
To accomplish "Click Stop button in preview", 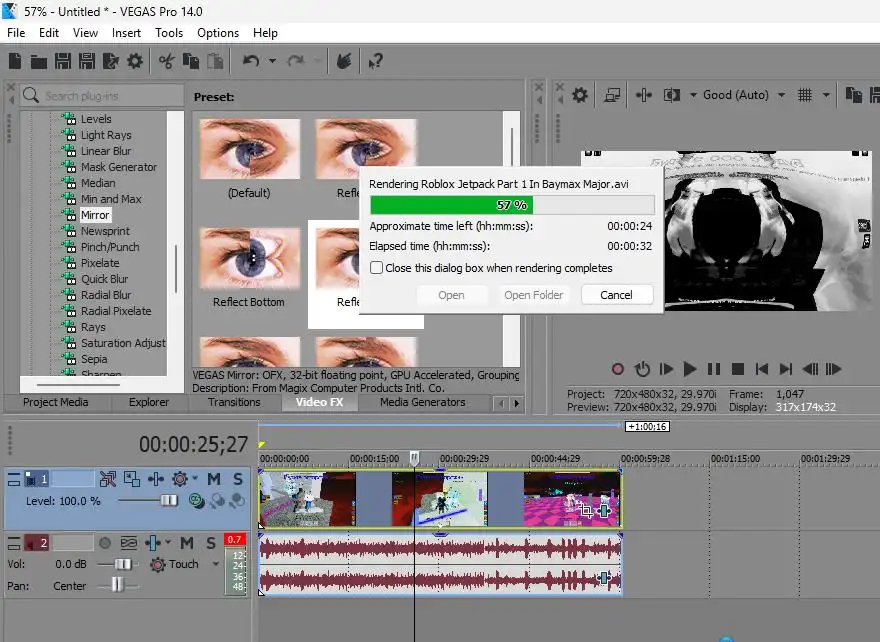I will pyautogui.click(x=738, y=369).
